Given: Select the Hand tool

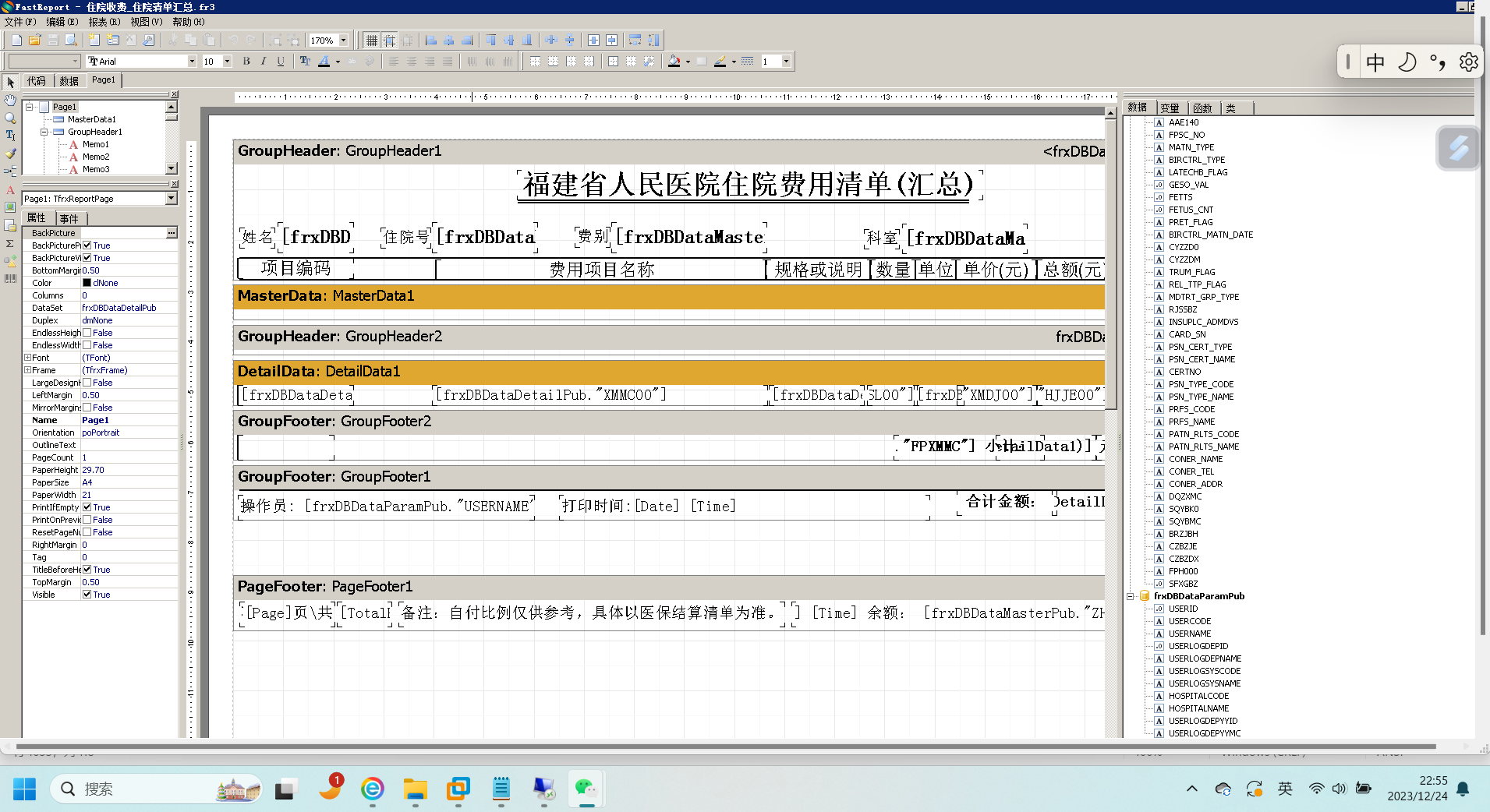Looking at the screenshot, I should tap(10, 100).
